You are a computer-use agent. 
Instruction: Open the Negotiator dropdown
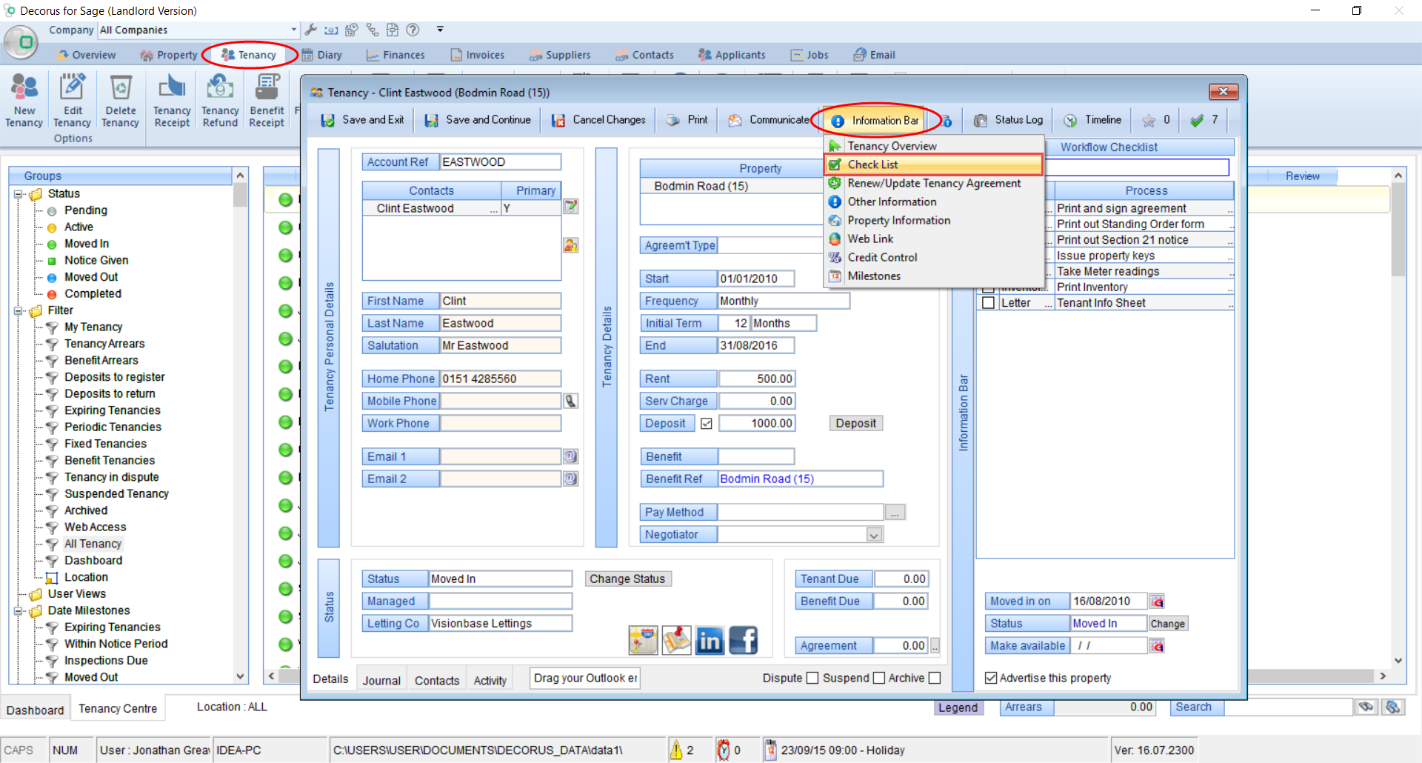point(875,535)
